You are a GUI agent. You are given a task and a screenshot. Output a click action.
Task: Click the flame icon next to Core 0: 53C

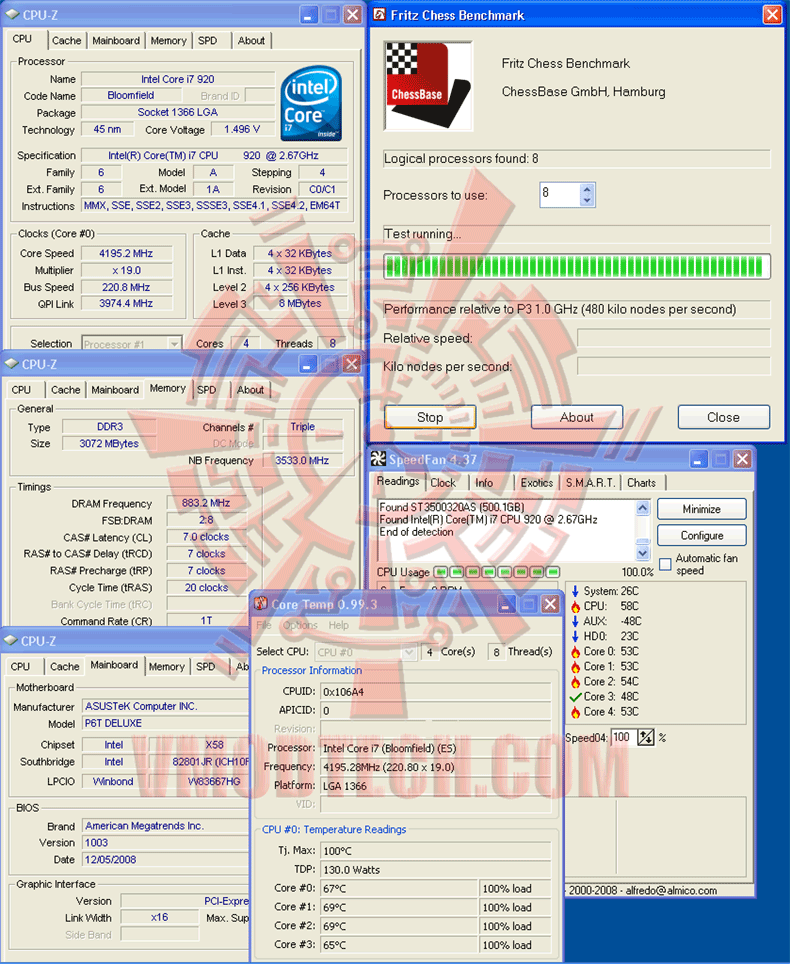tap(575, 651)
